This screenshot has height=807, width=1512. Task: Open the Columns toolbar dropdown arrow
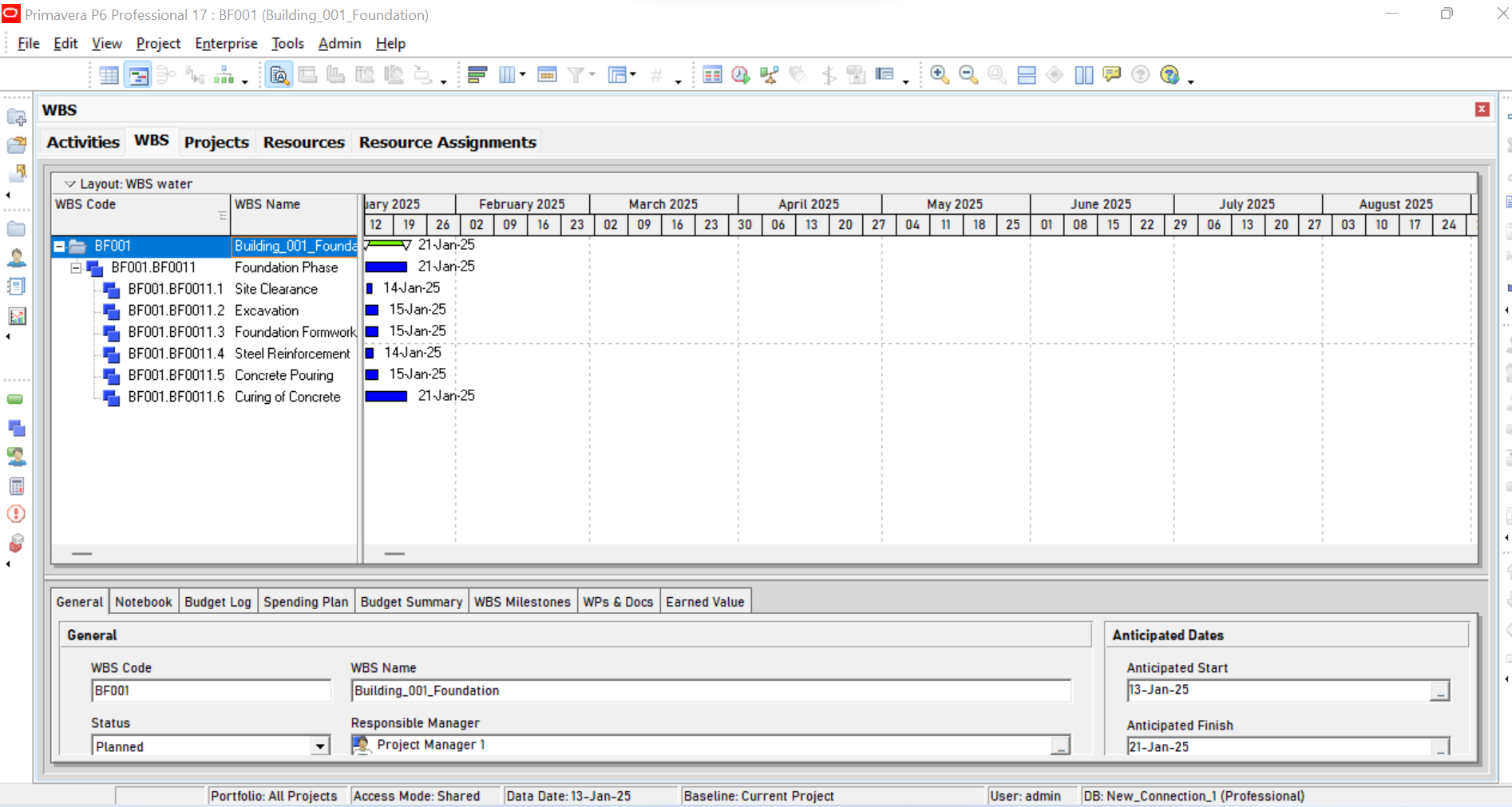click(x=523, y=74)
